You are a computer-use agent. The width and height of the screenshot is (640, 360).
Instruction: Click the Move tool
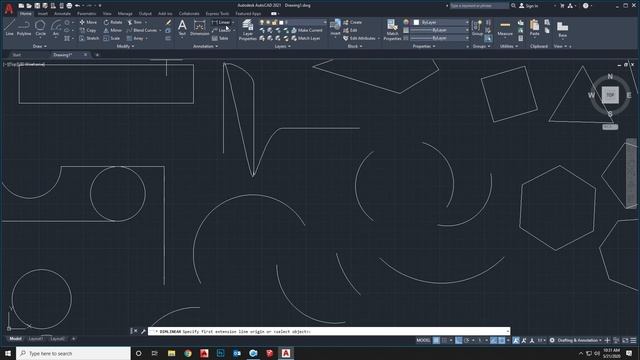(88, 22)
